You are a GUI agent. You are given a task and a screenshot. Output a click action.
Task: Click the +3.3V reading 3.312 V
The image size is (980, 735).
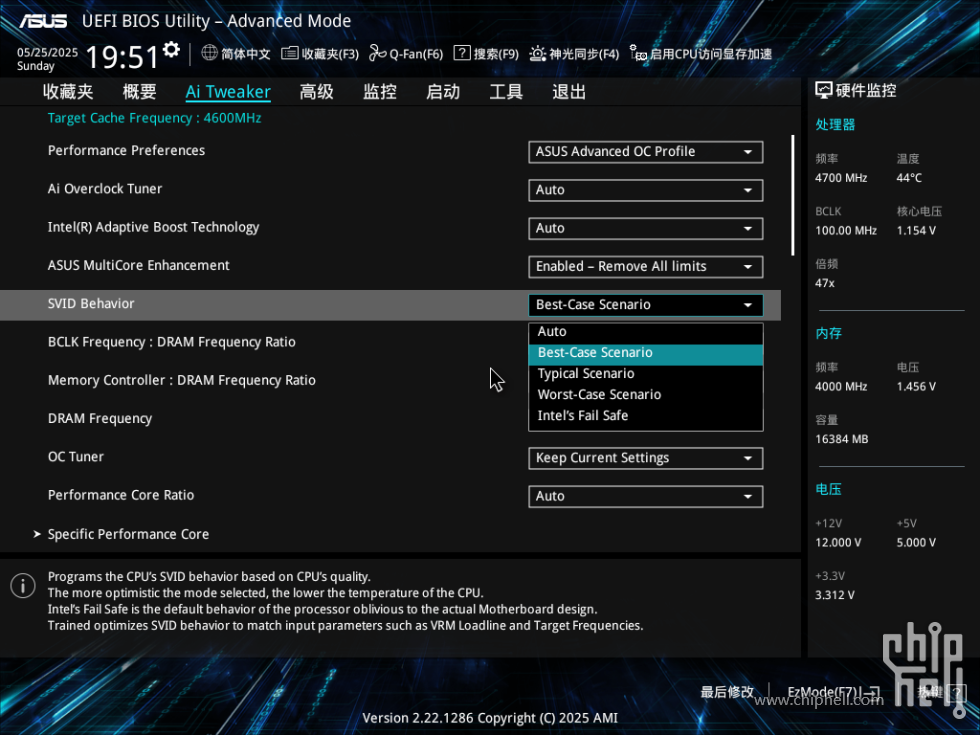point(834,595)
